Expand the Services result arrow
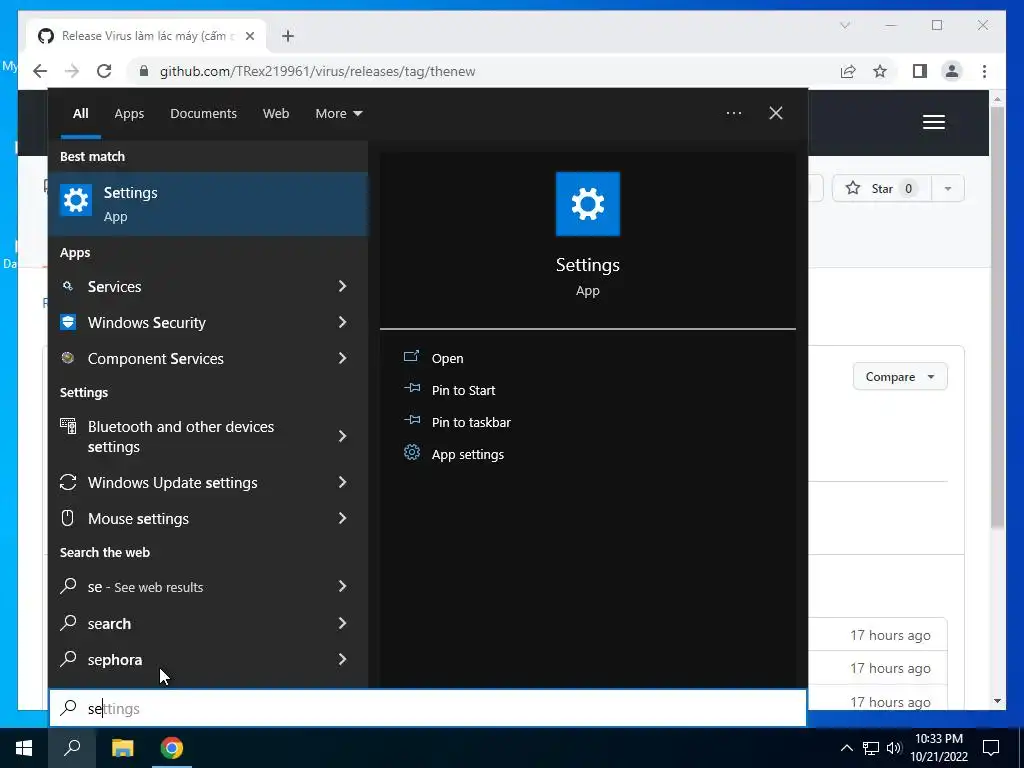Screen dimensions: 1024x768 pyautogui.click(x=342, y=286)
